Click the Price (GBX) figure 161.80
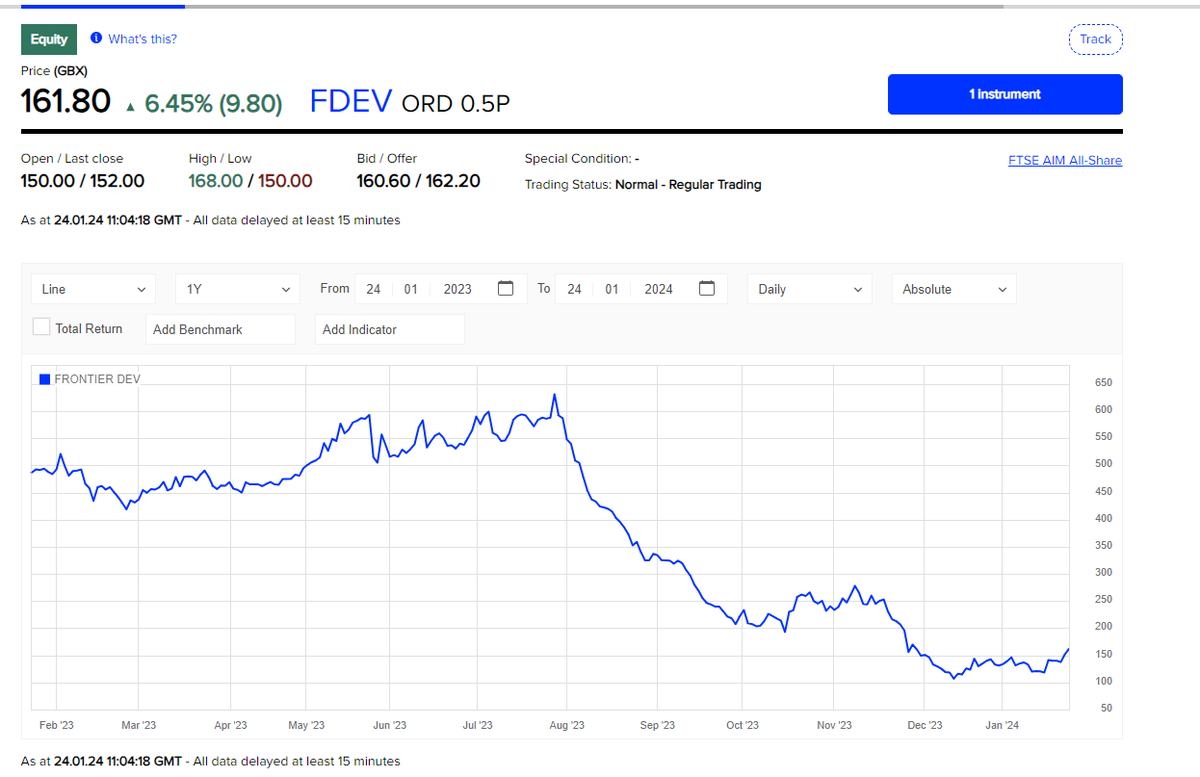This screenshot has height=777, width=1200. 65,101
